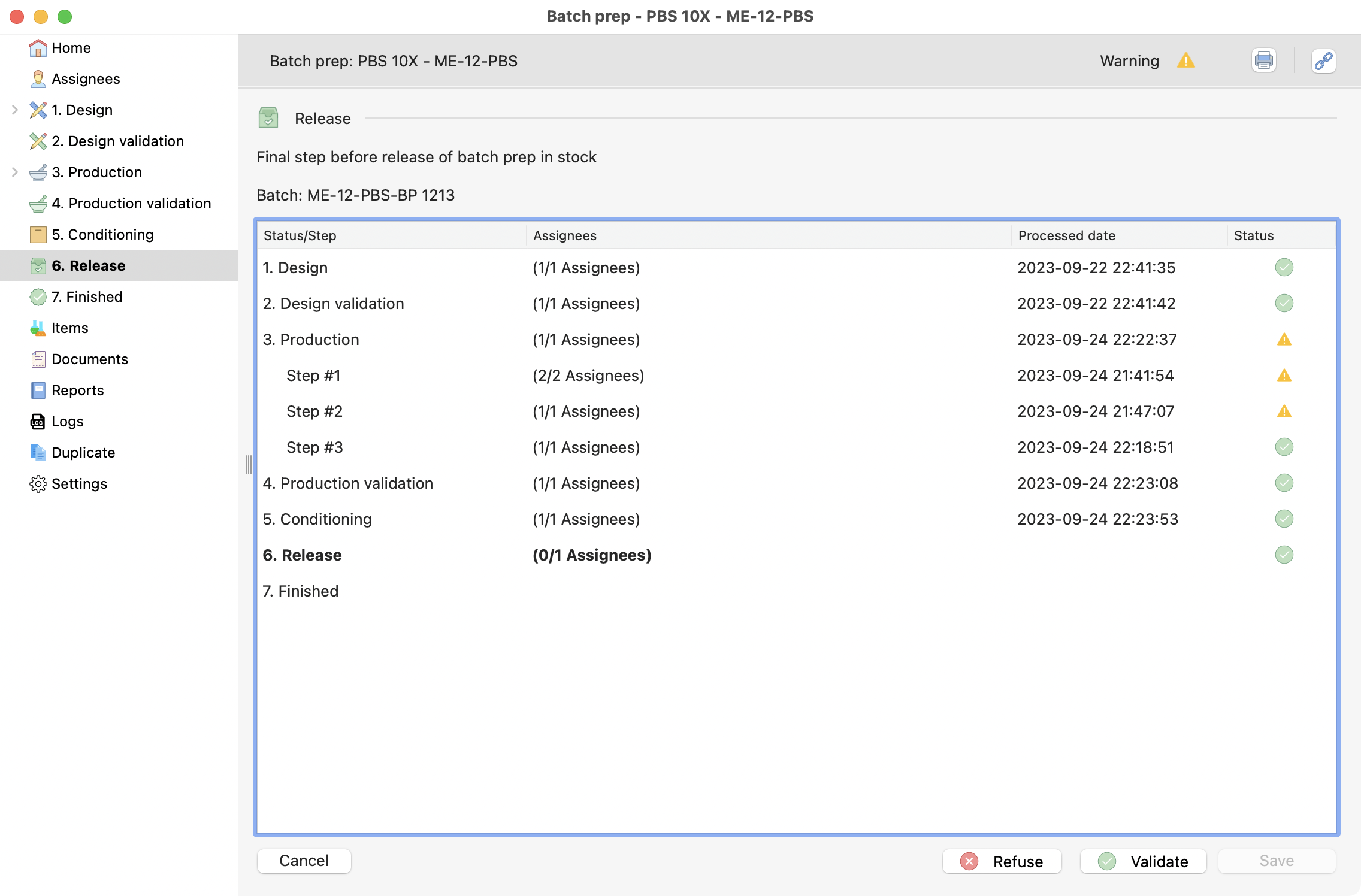Click the Assignees column header
The height and width of the screenshot is (896, 1361).
point(769,235)
